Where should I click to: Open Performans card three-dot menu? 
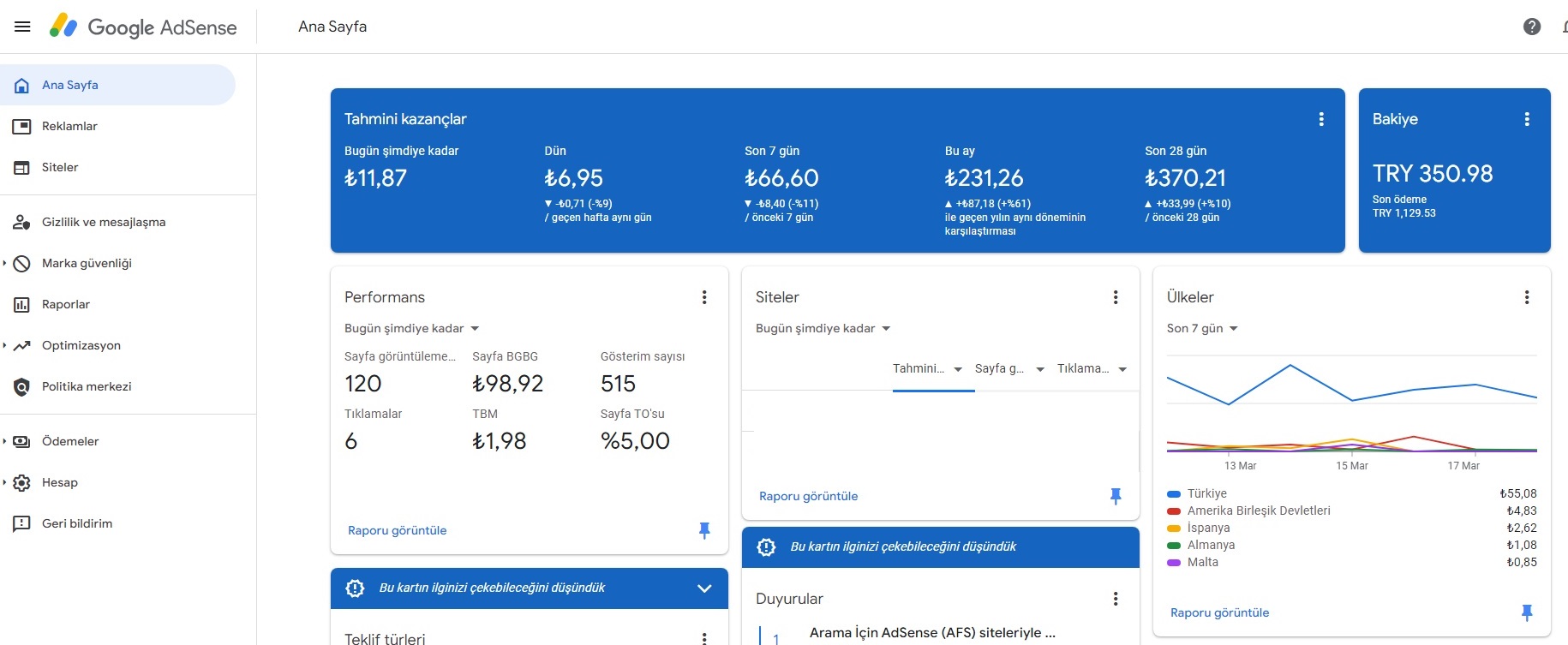click(704, 297)
